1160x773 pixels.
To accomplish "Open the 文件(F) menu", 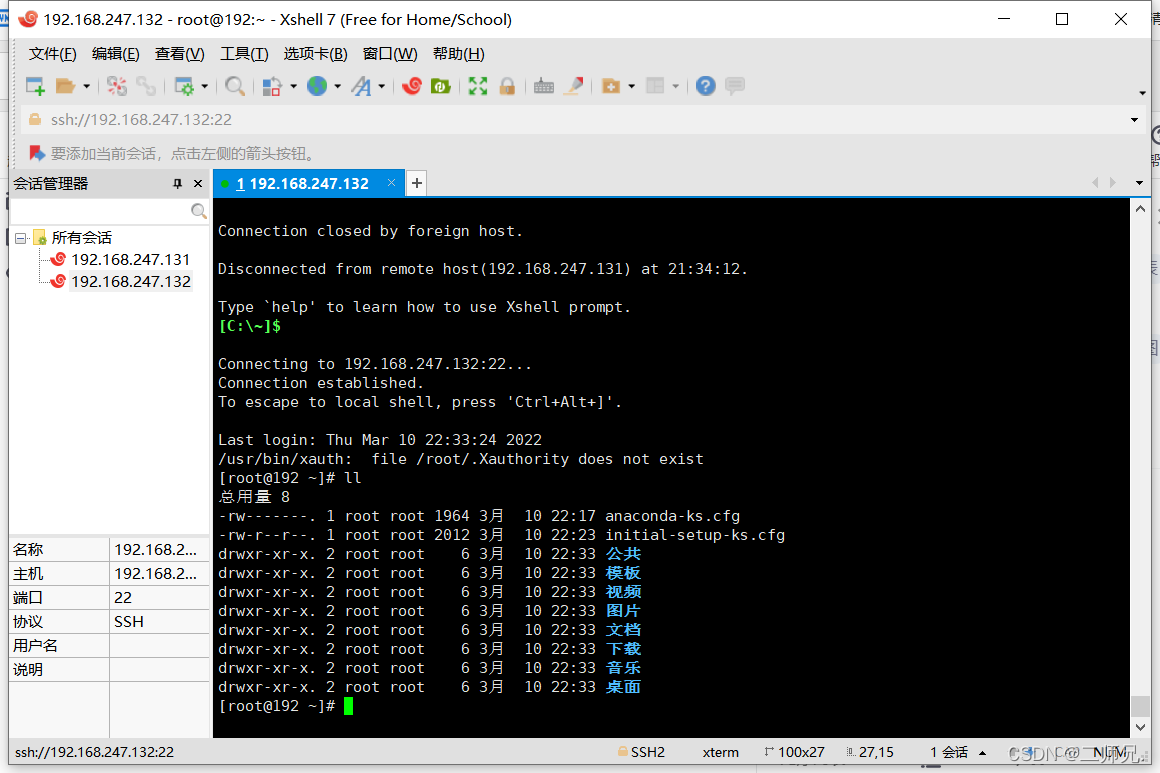I will point(53,53).
